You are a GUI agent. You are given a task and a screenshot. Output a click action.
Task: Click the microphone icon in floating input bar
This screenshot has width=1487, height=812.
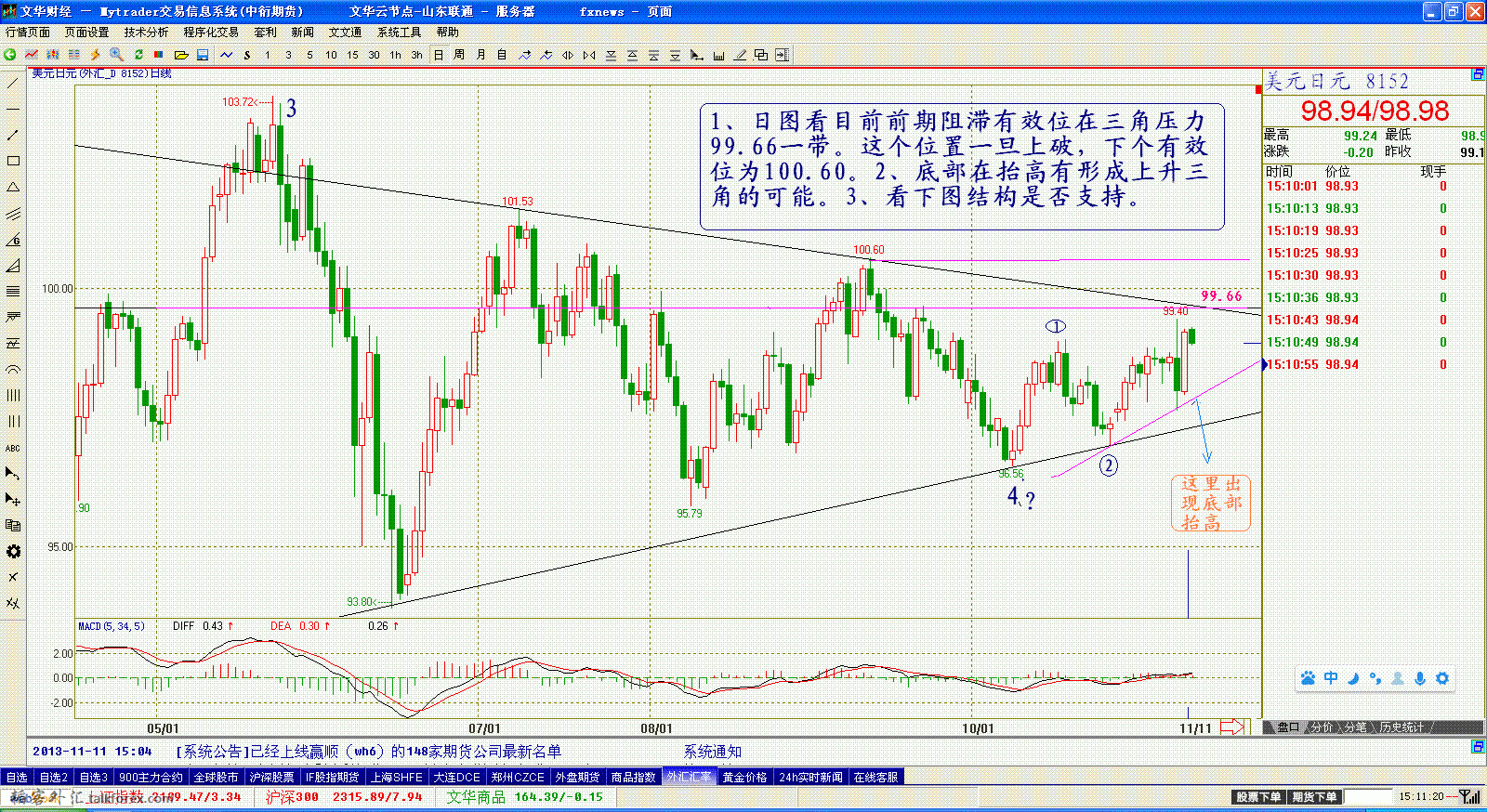(x=1420, y=678)
